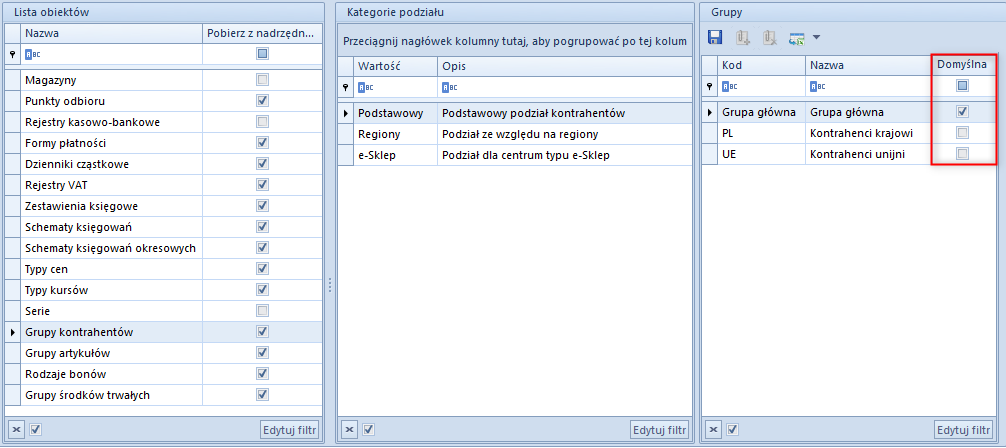This screenshot has height=448, width=1006.
Task: Clear filter with X in Lista obiektów footer
Action: click(x=15, y=430)
